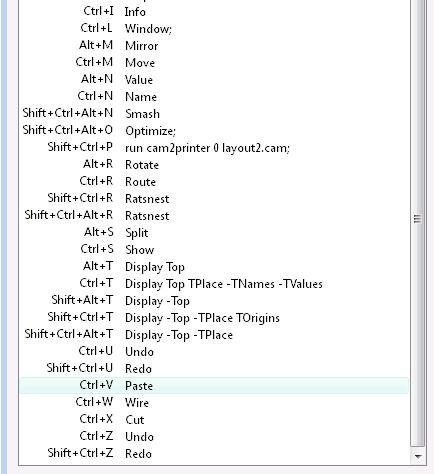Screen dimensions: 434x474
Task: Select the Ctrl+I Info row
Action: point(214,12)
